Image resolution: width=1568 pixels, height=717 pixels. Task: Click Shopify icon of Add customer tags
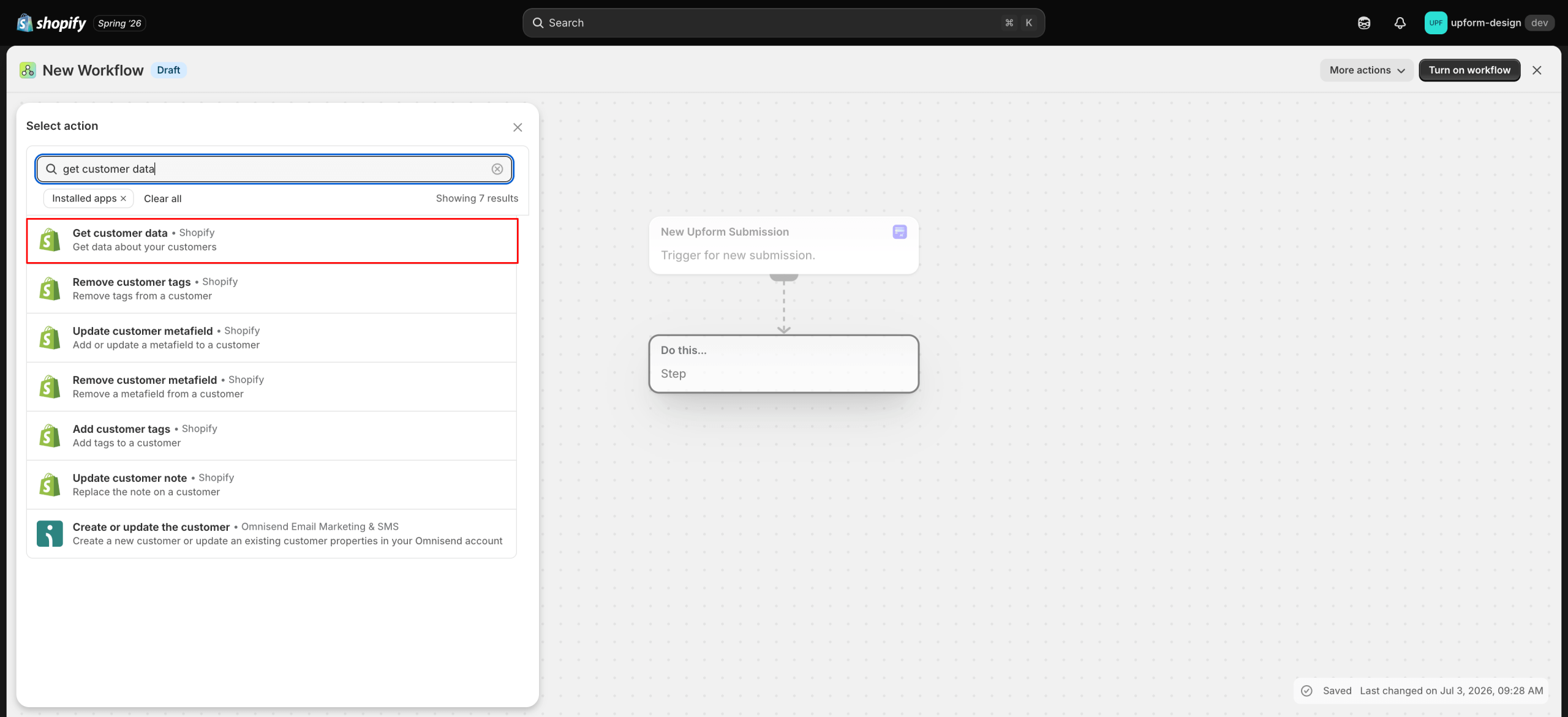tap(50, 435)
